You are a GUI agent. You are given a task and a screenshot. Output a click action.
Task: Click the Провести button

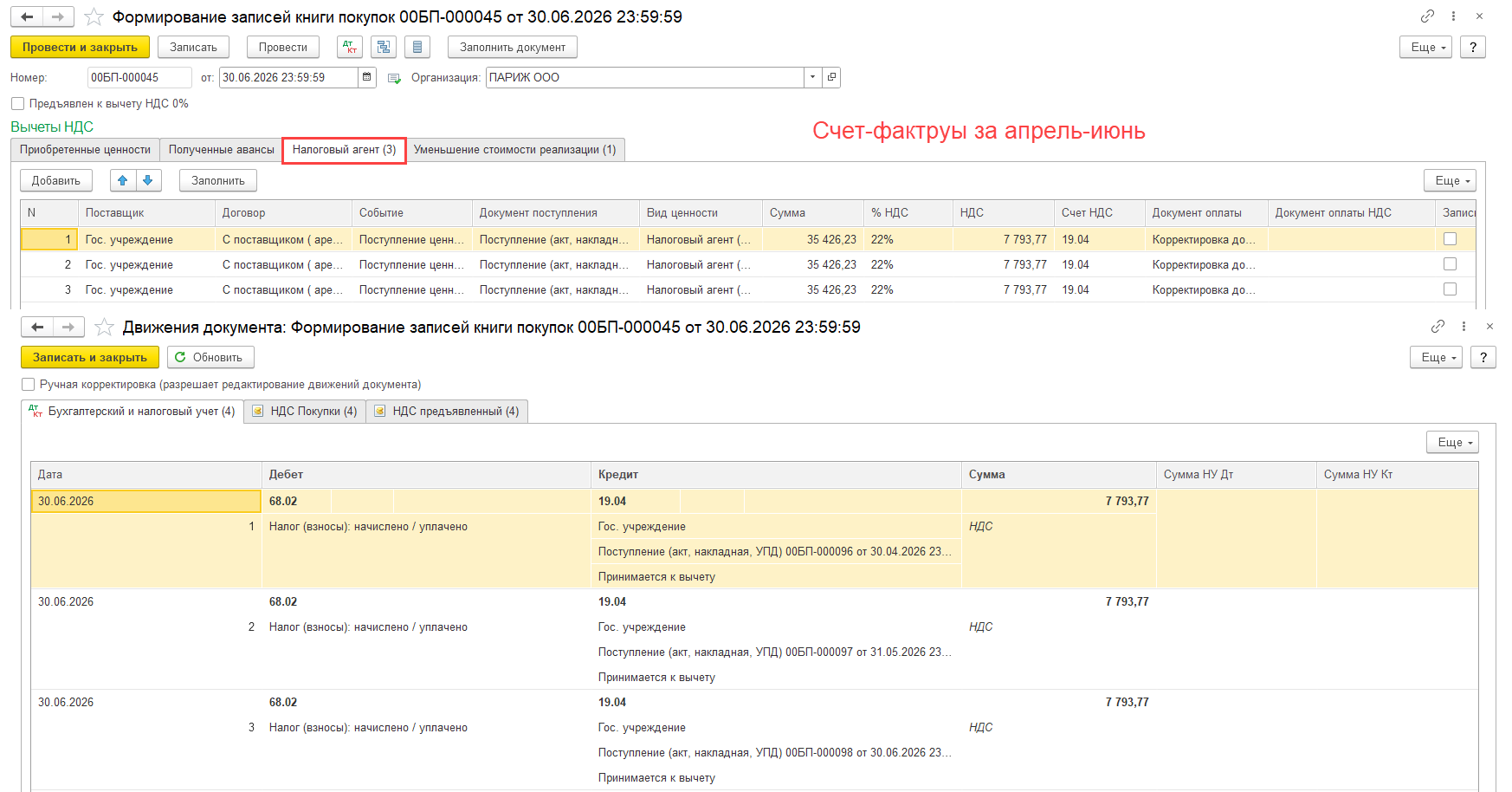tap(283, 48)
